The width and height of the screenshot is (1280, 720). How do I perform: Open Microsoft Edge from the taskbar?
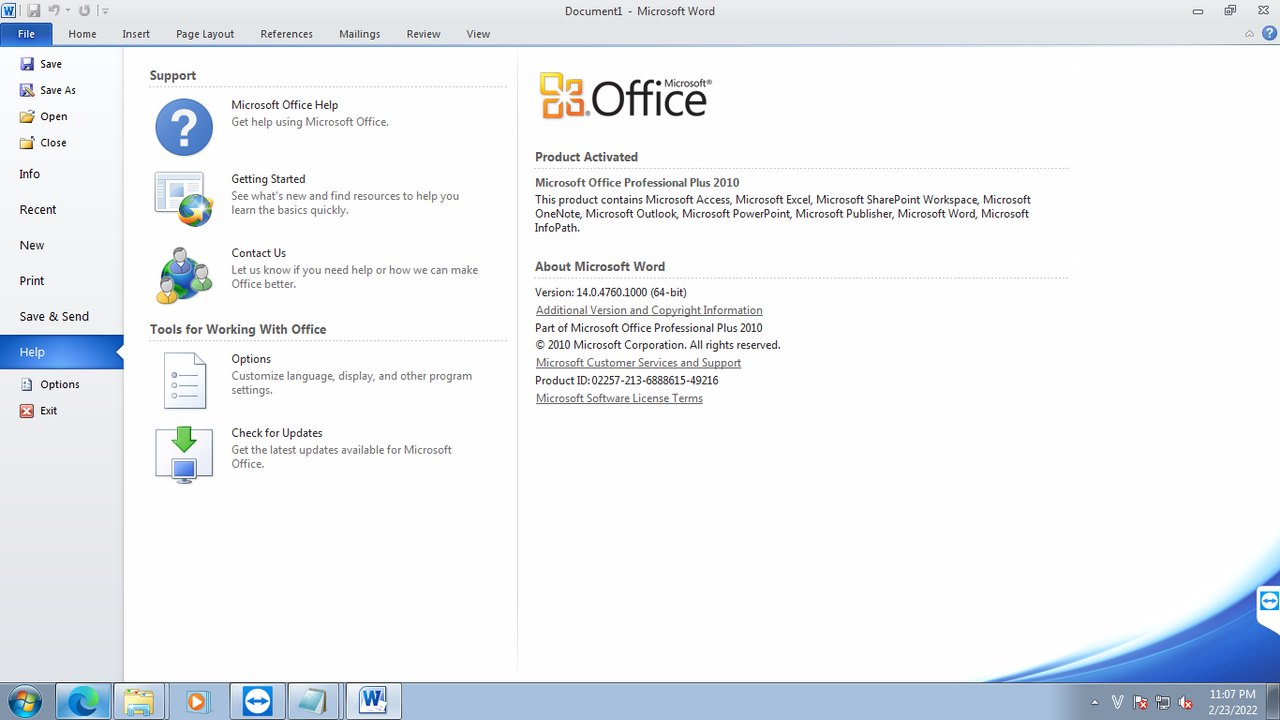83,701
